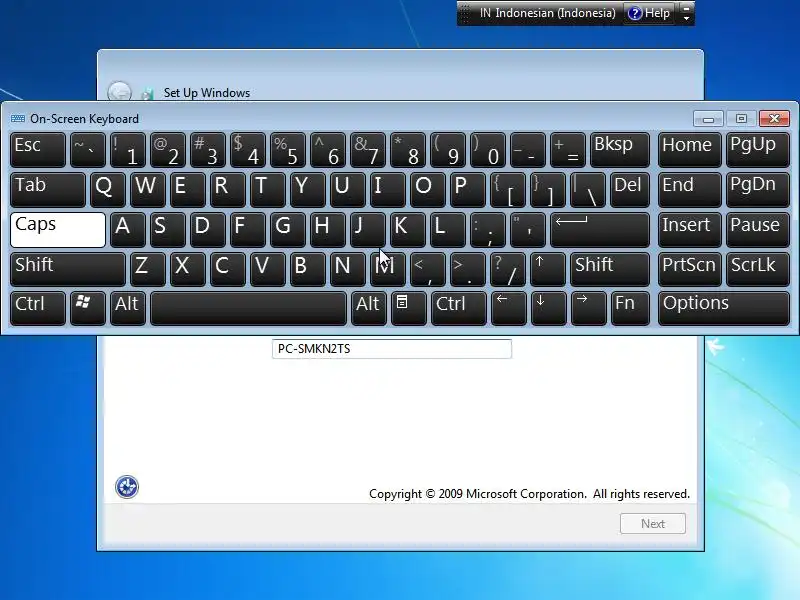
Task: Click the tilde backtick key
Action: [88, 150]
